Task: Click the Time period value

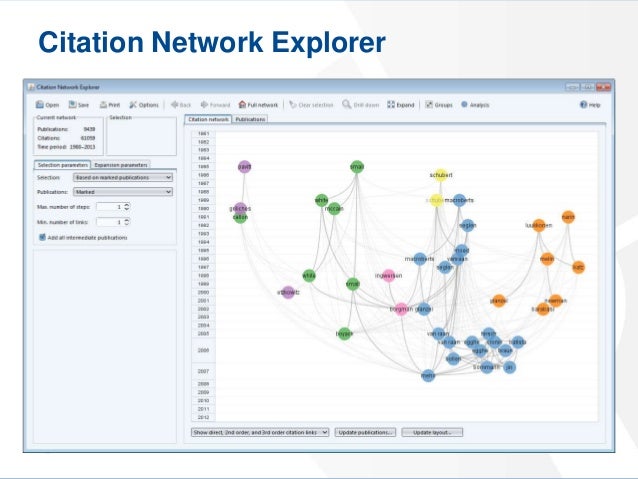Action: tap(82, 147)
